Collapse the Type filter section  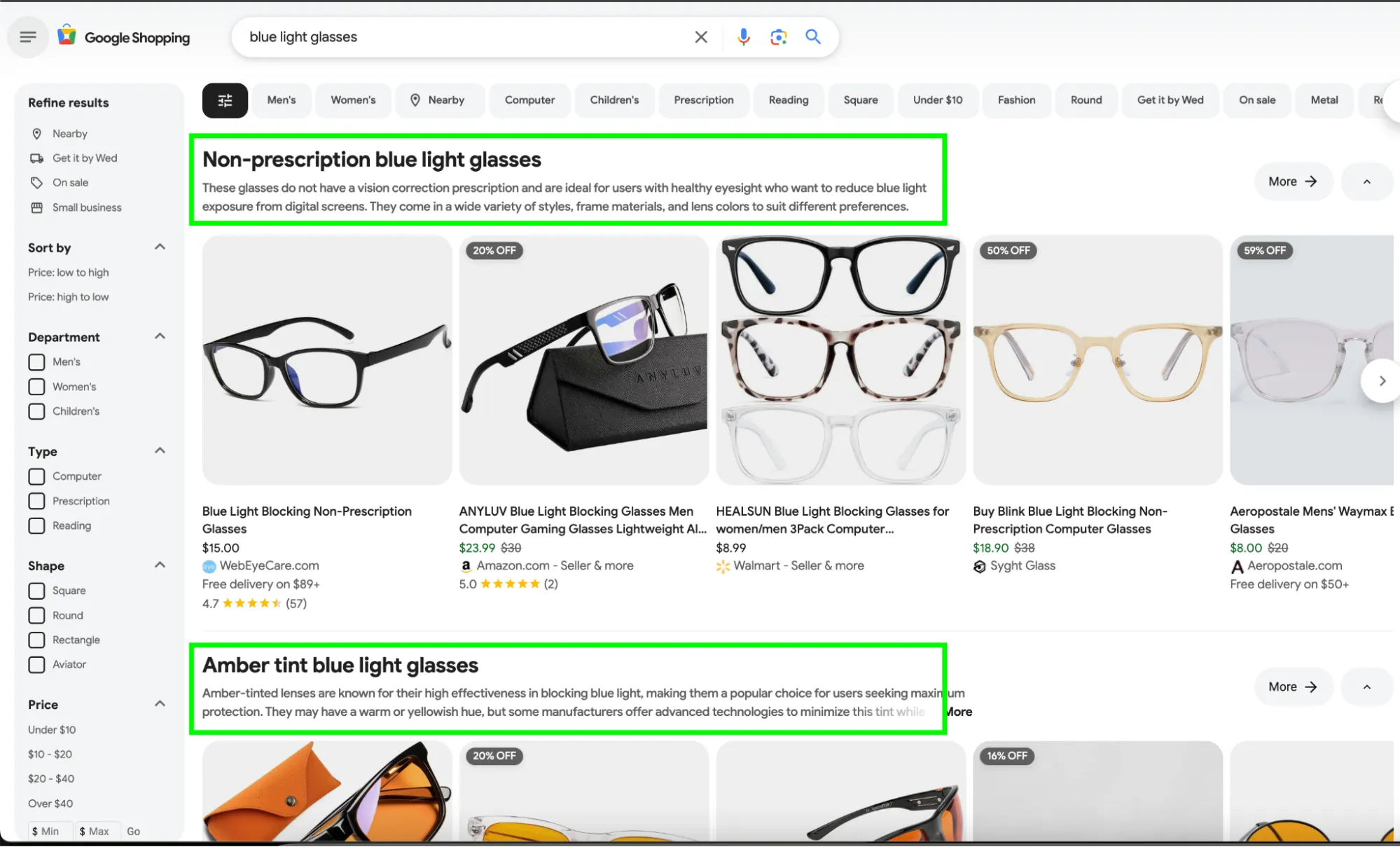click(160, 450)
